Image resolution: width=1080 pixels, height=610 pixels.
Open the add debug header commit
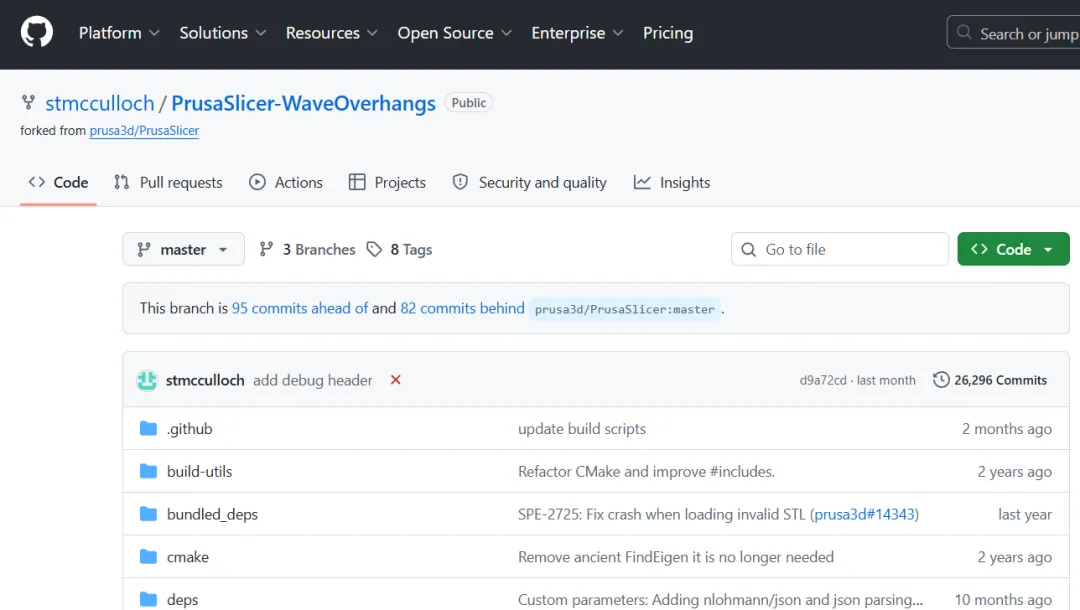[312, 380]
